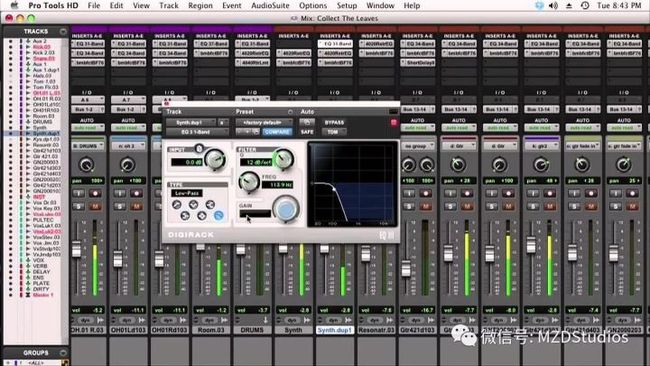
Task: Click the pan knob on Gtr421d403 strip
Action: 582,165
